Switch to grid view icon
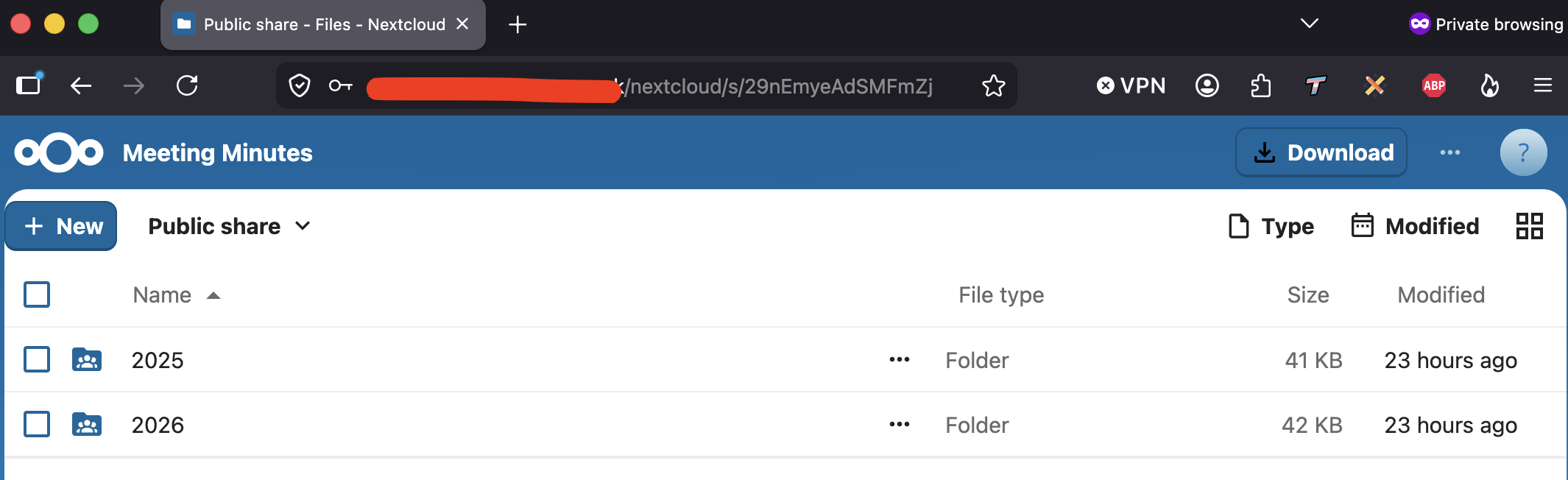Viewport: 1568px width, 480px height. pyautogui.click(x=1529, y=226)
